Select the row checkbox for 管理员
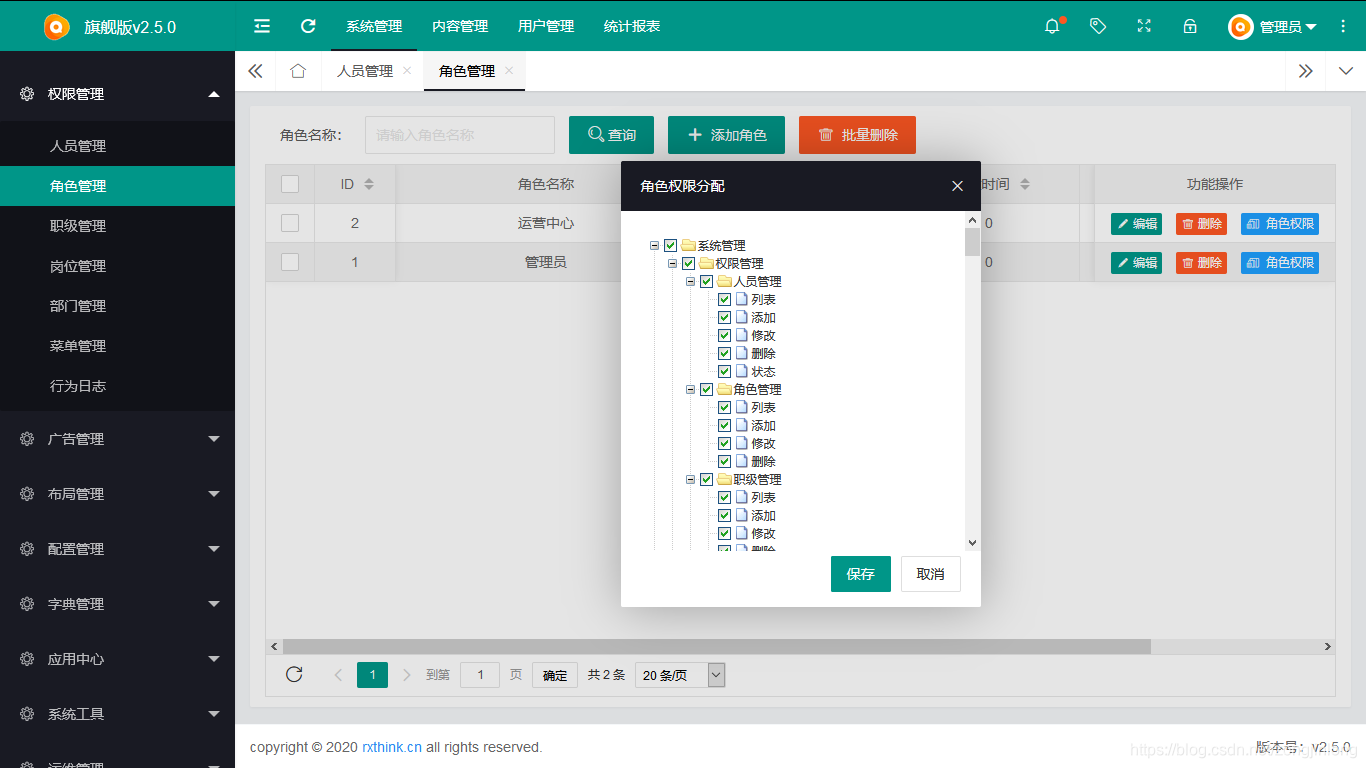Screen dimensions: 1366x768 coord(290,262)
